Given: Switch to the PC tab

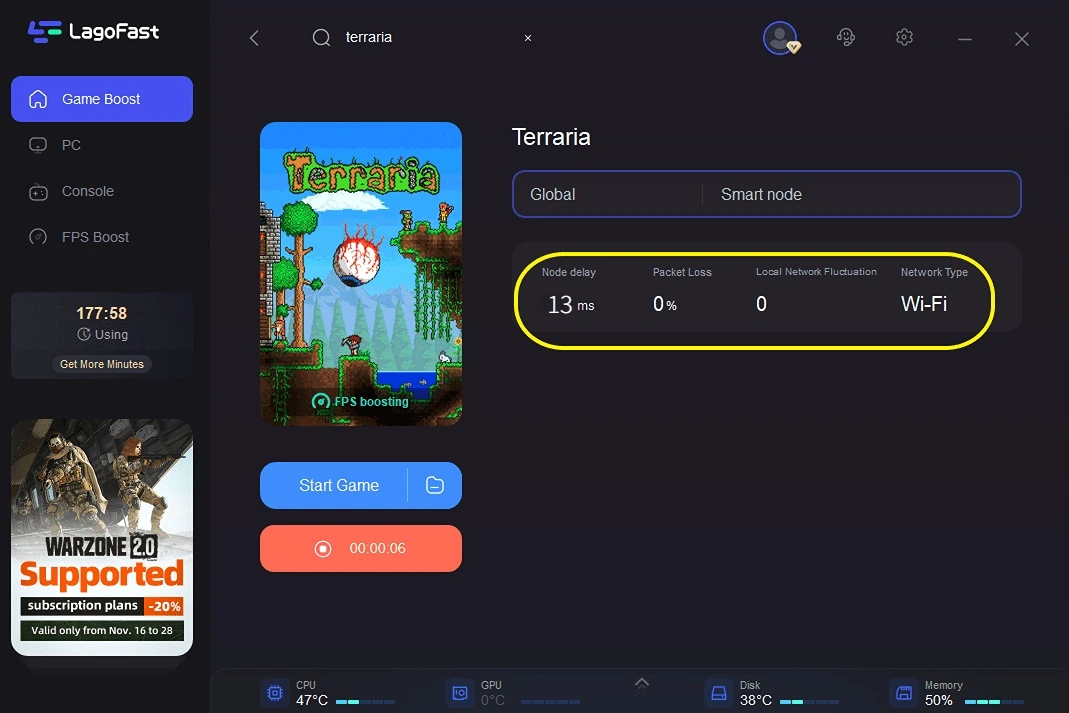Looking at the screenshot, I should pyautogui.click(x=102, y=145).
